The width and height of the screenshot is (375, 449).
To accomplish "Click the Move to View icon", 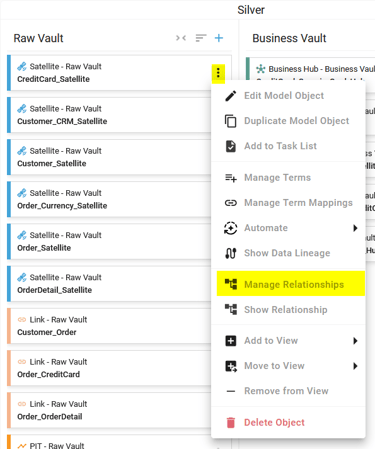I will [231, 366].
